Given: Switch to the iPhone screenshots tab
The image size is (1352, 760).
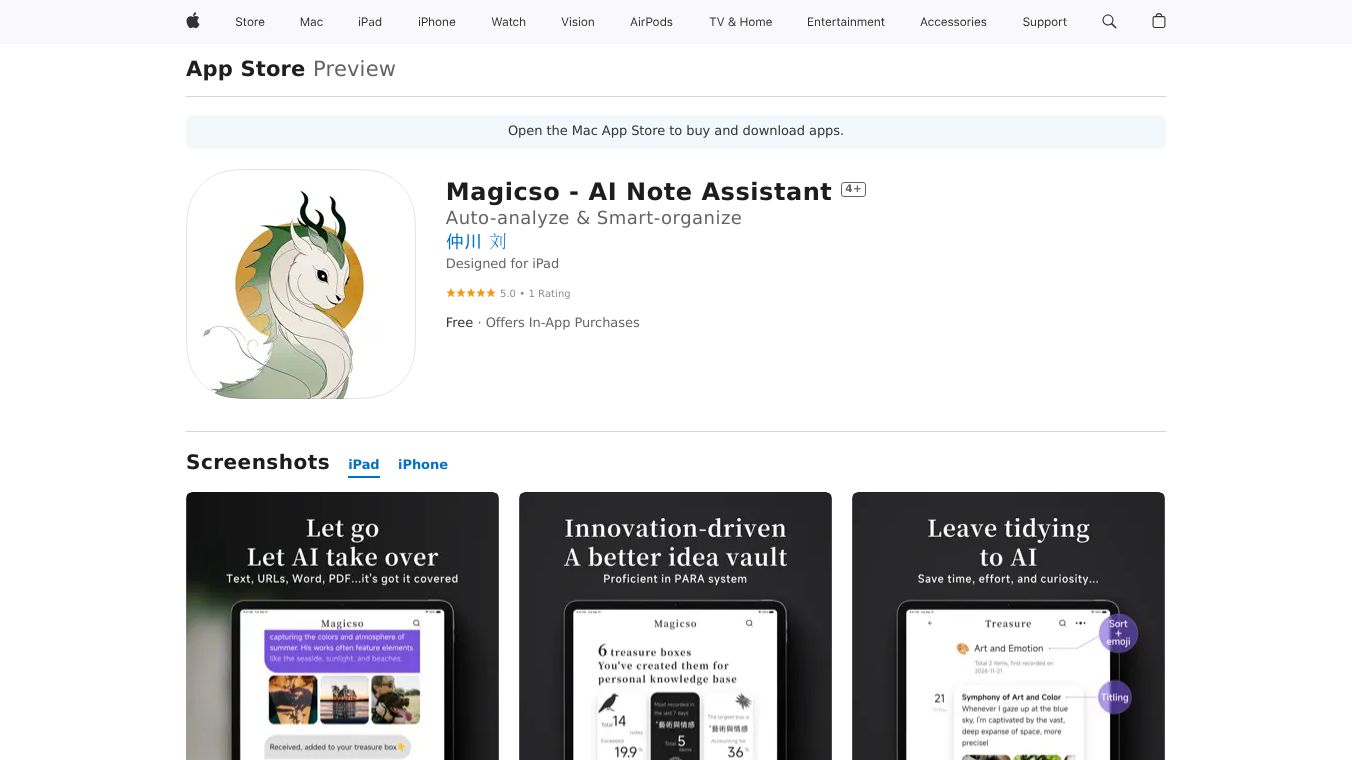Looking at the screenshot, I should coord(423,465).
